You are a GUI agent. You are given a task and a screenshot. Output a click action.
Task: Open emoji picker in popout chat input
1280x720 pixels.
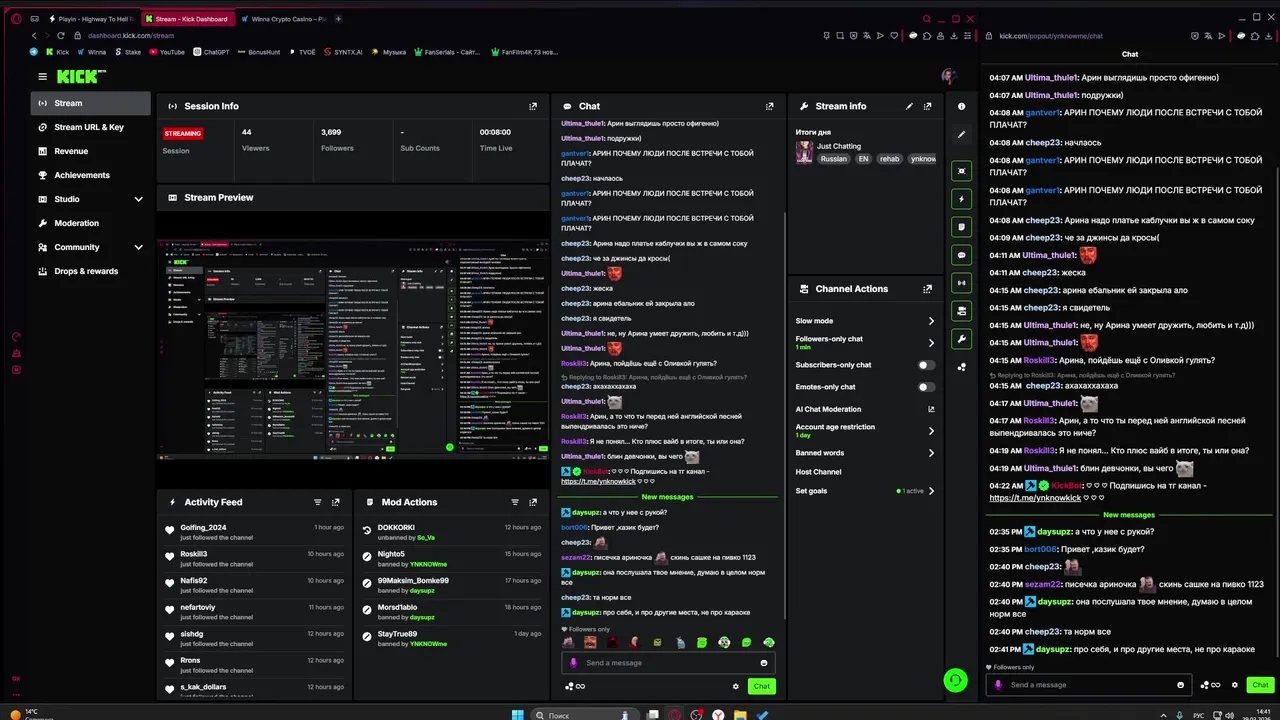point(1181,685)
